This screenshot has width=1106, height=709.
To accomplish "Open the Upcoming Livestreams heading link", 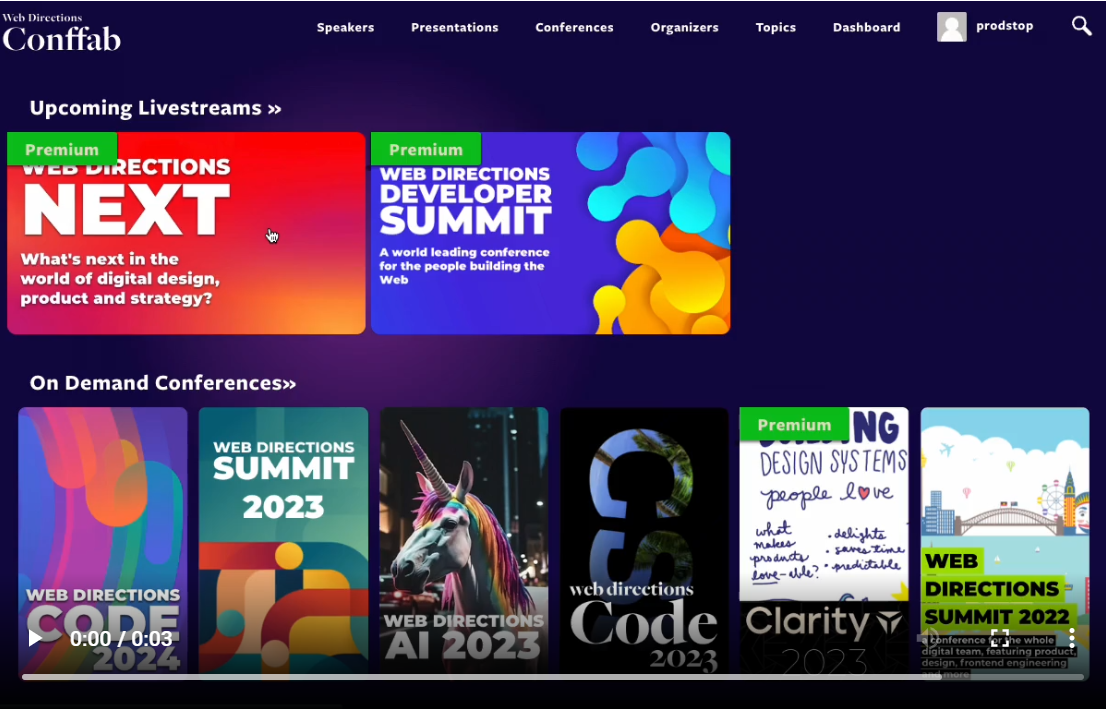I will click(x=155, y=108).
